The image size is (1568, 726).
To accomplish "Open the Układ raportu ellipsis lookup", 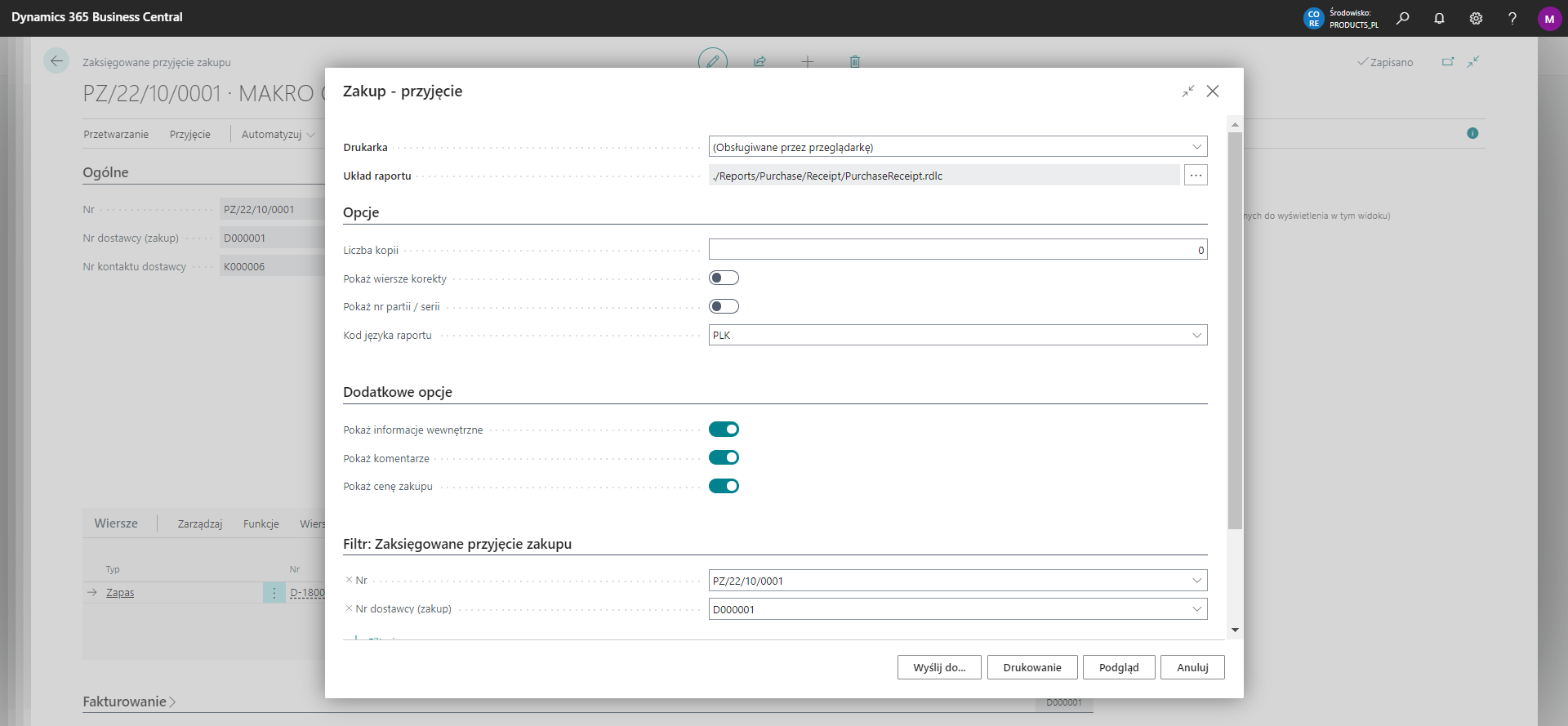I will (1196, 175).
